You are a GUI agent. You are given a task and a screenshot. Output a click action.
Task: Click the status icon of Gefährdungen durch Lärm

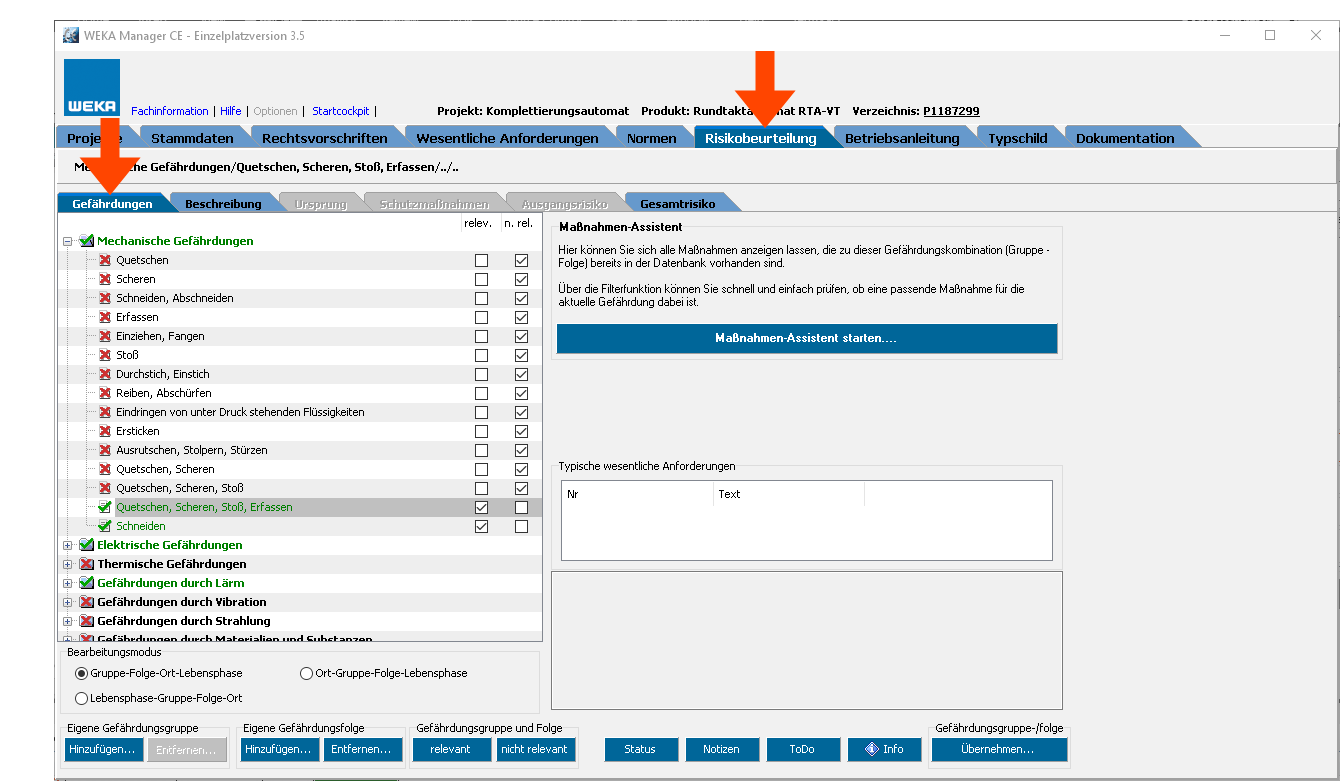coord(86,583)
